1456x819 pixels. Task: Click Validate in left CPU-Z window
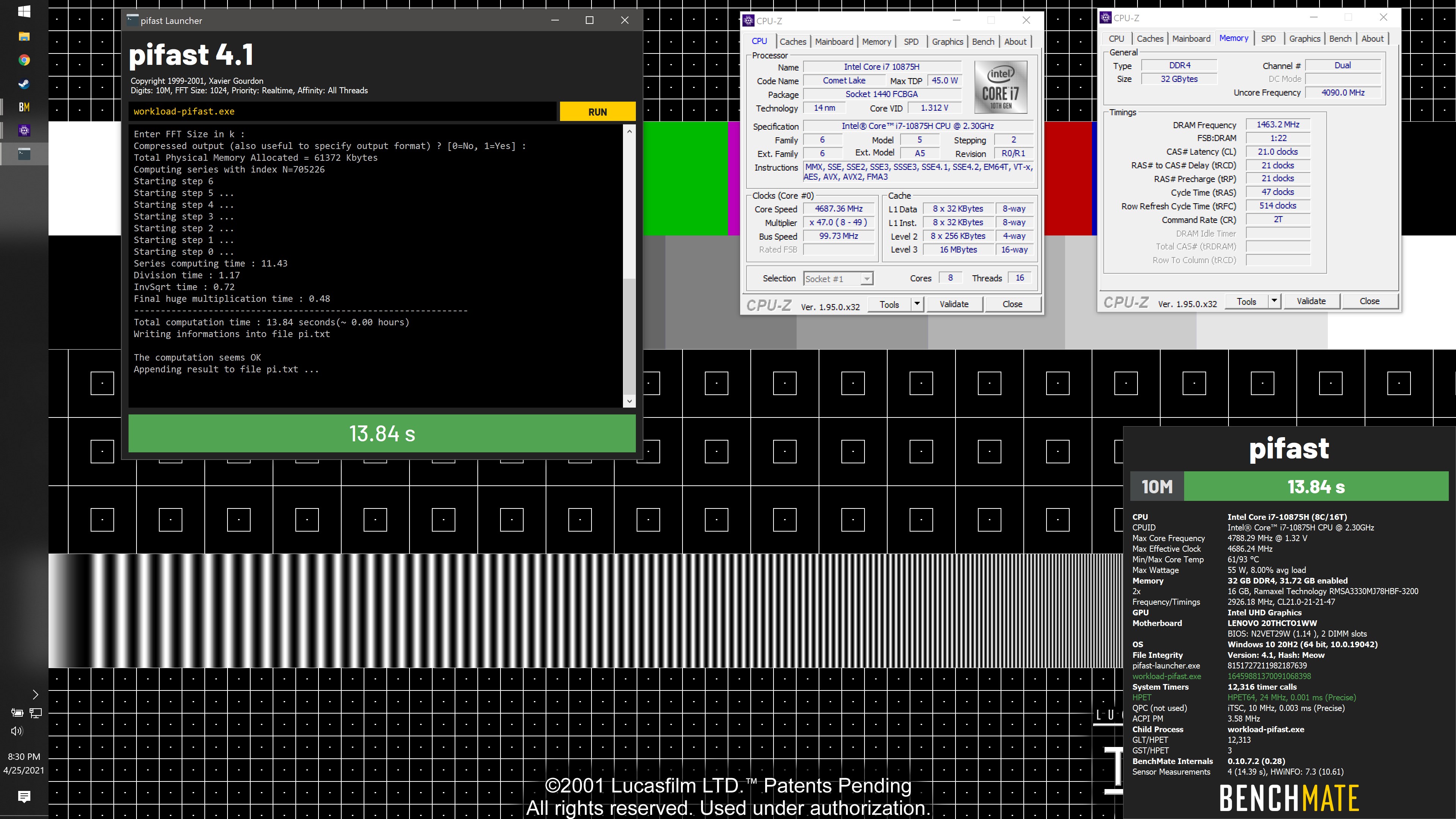954,304
